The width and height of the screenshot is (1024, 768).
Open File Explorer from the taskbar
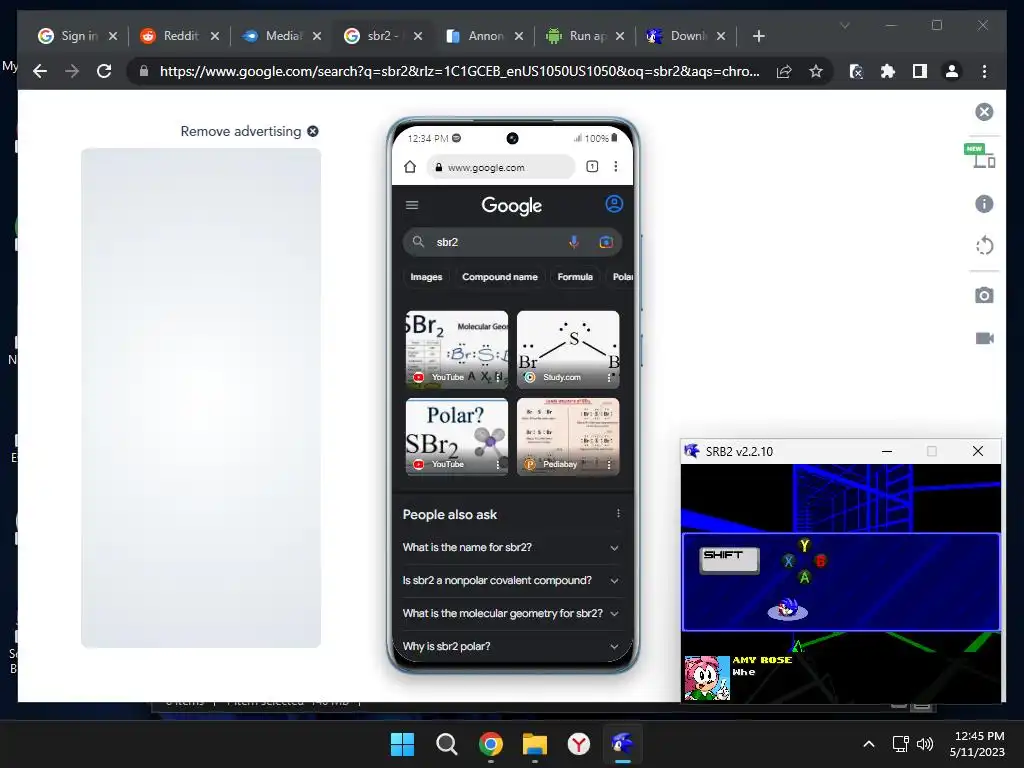535,744
